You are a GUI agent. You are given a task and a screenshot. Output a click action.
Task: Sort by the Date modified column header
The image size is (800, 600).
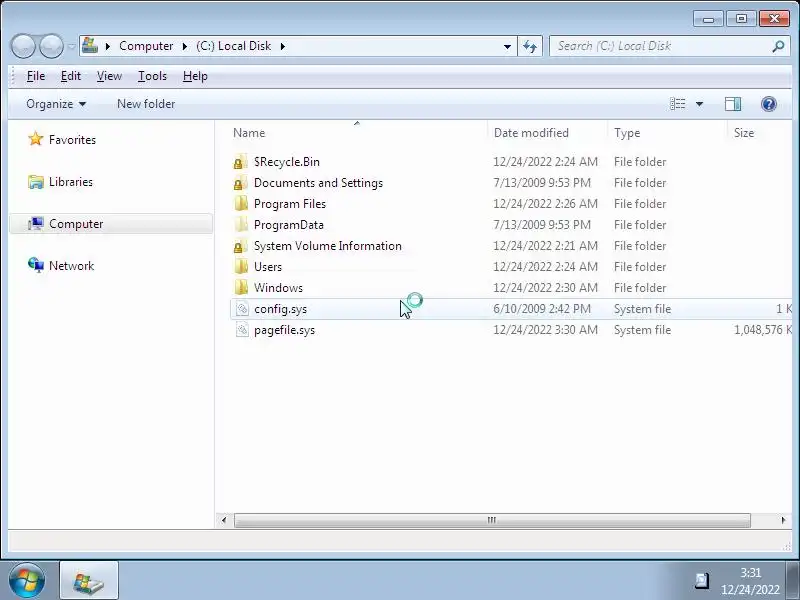click(531, 133)
